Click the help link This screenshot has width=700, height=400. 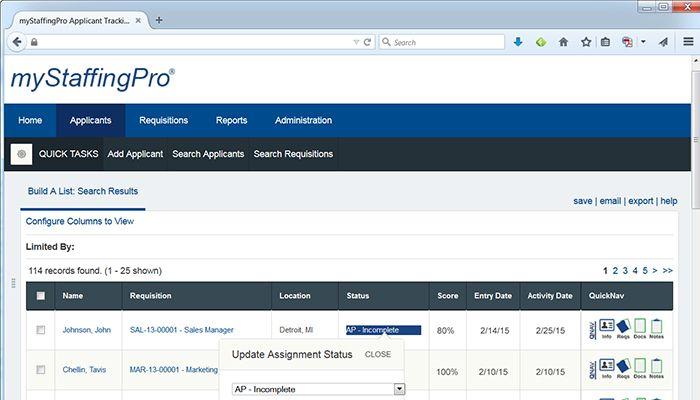coord(669,201)
